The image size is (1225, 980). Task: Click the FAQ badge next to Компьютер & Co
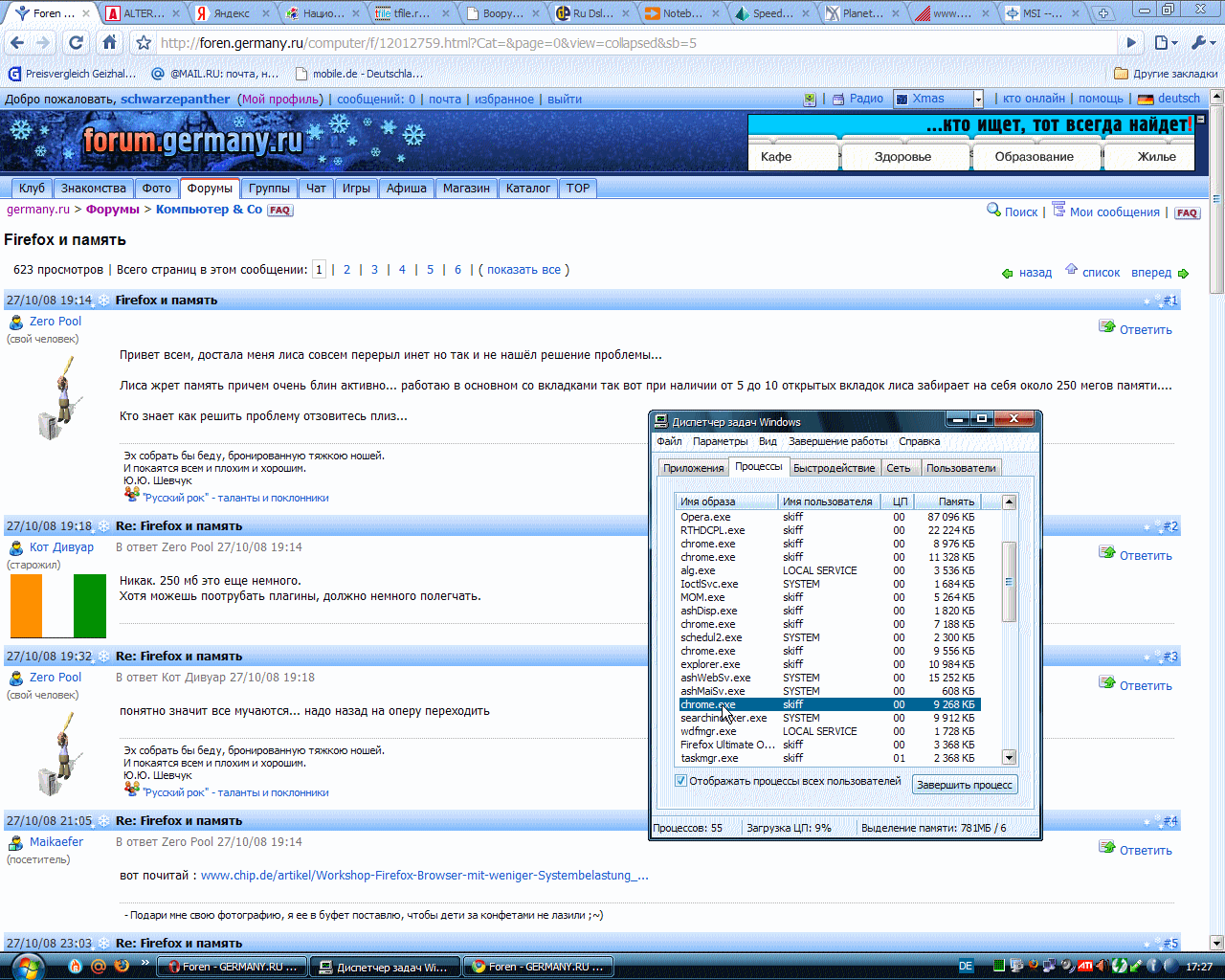coord(279,210)
